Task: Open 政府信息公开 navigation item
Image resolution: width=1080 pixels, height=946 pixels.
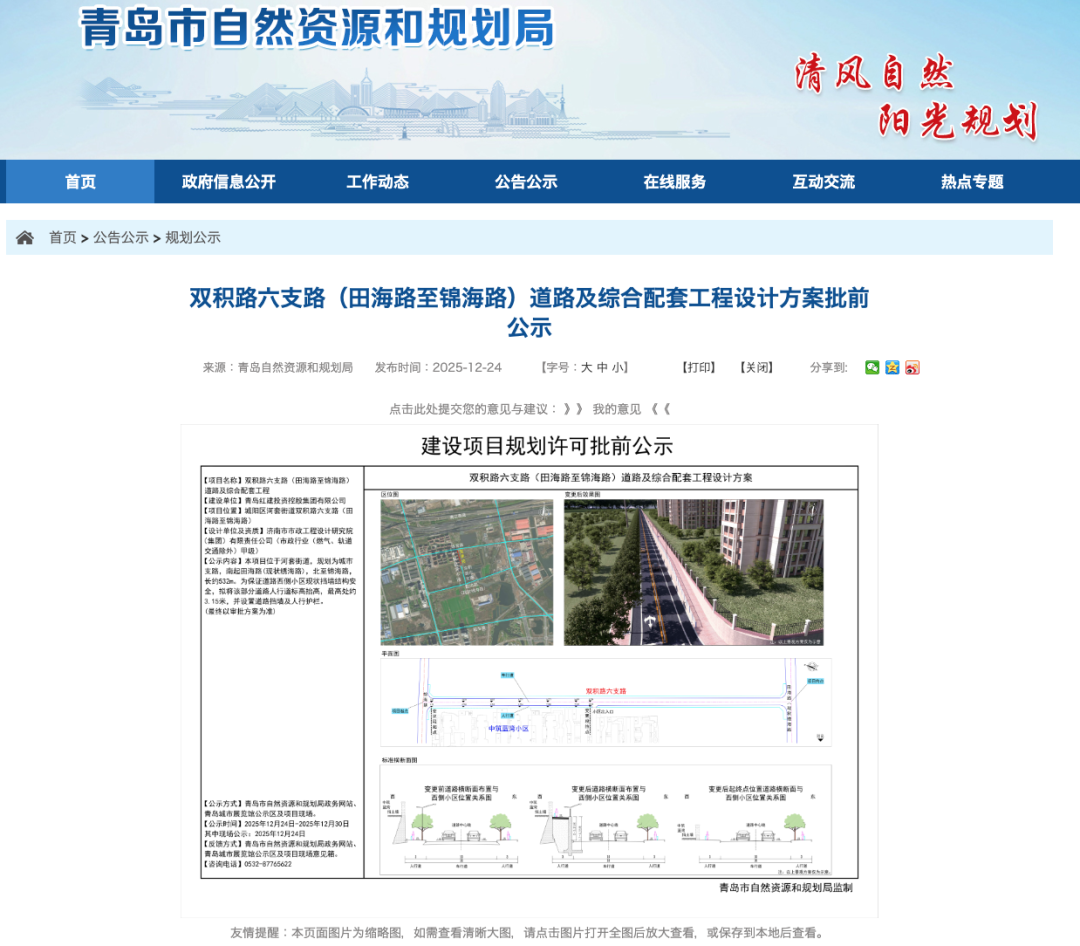Action: coord(228,182)
